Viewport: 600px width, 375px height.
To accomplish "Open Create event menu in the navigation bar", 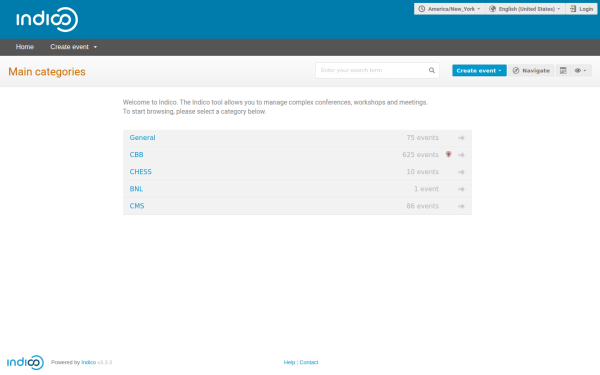I will click(x=73, y=47).
